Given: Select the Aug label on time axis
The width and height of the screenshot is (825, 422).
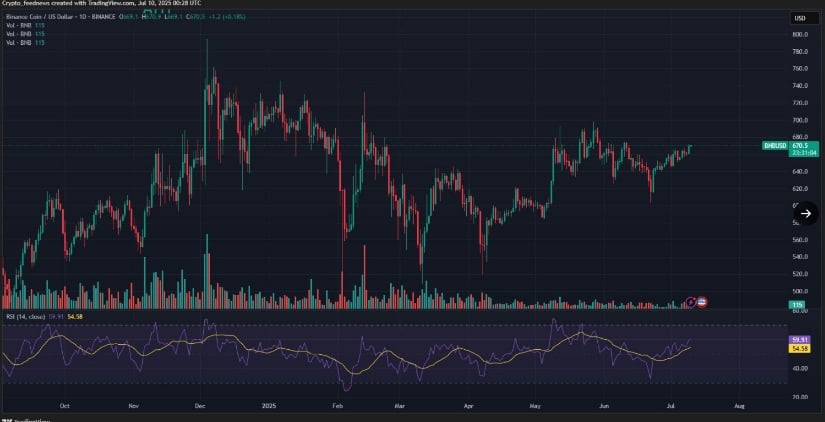Looking at the screenshot, I should [739, 406].
